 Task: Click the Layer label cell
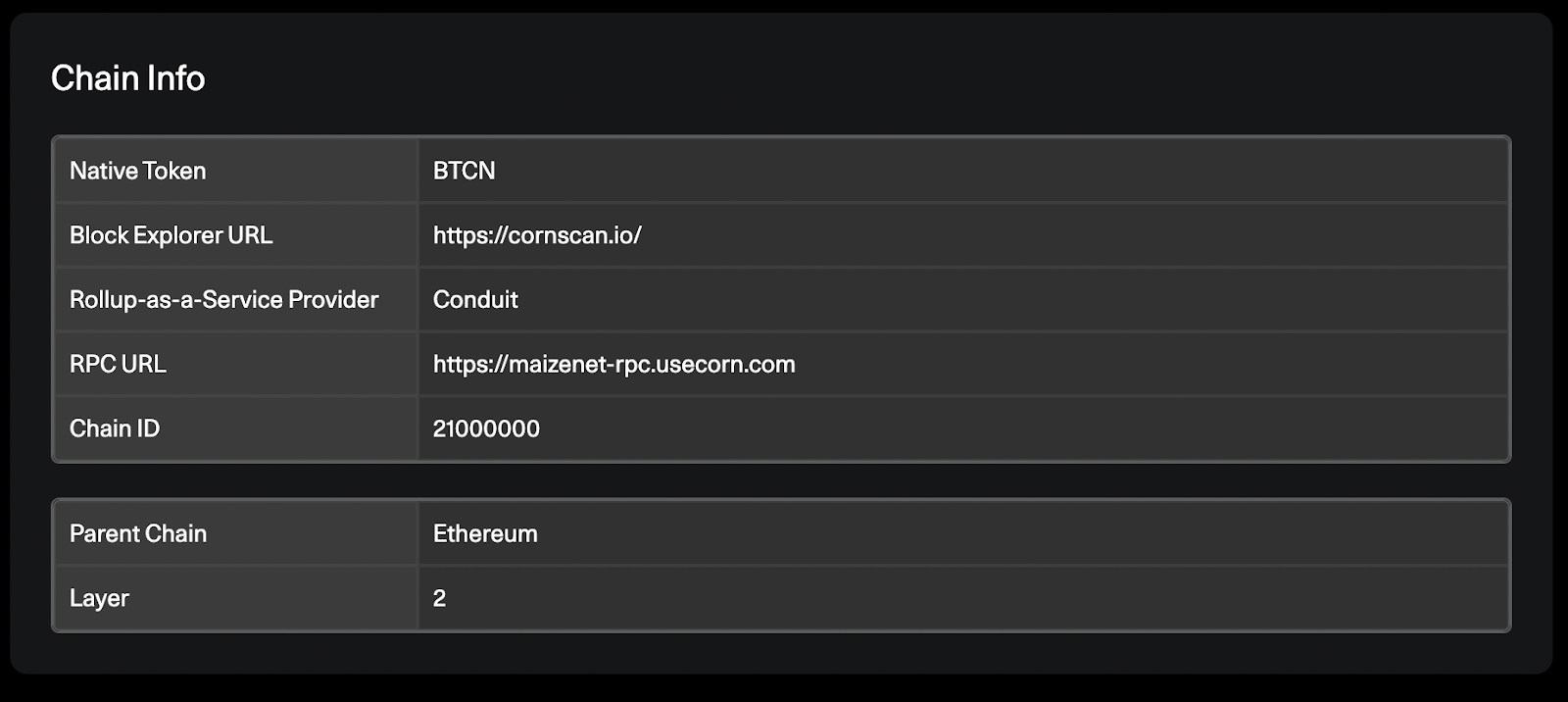[236, 598]
